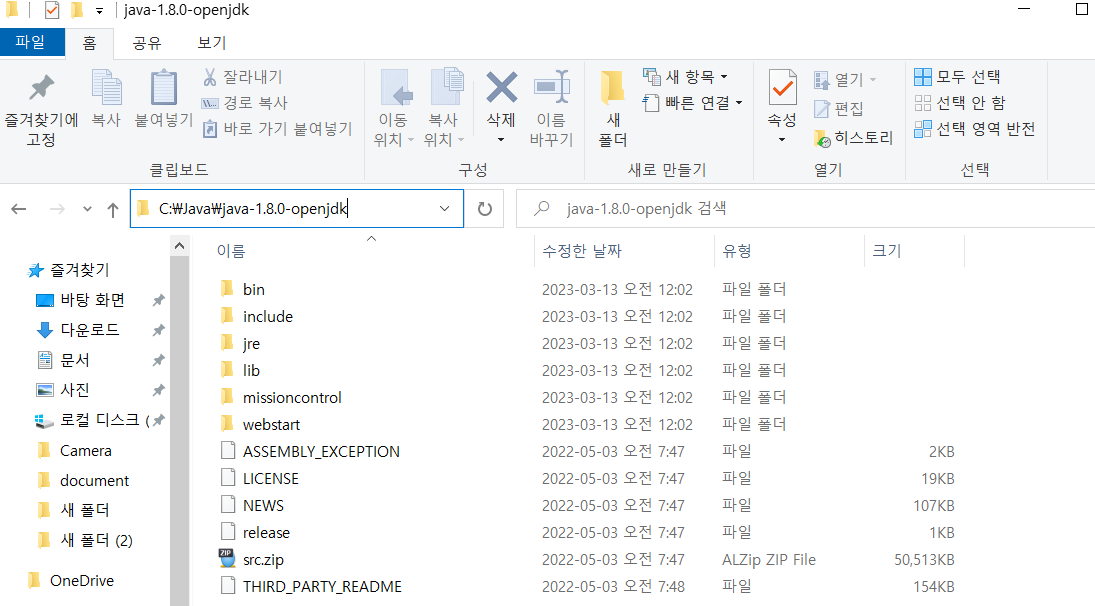Sort by the 크기 (Size) column header
The width and height of the screenshot is (1095, 606).
coord(887,251)
